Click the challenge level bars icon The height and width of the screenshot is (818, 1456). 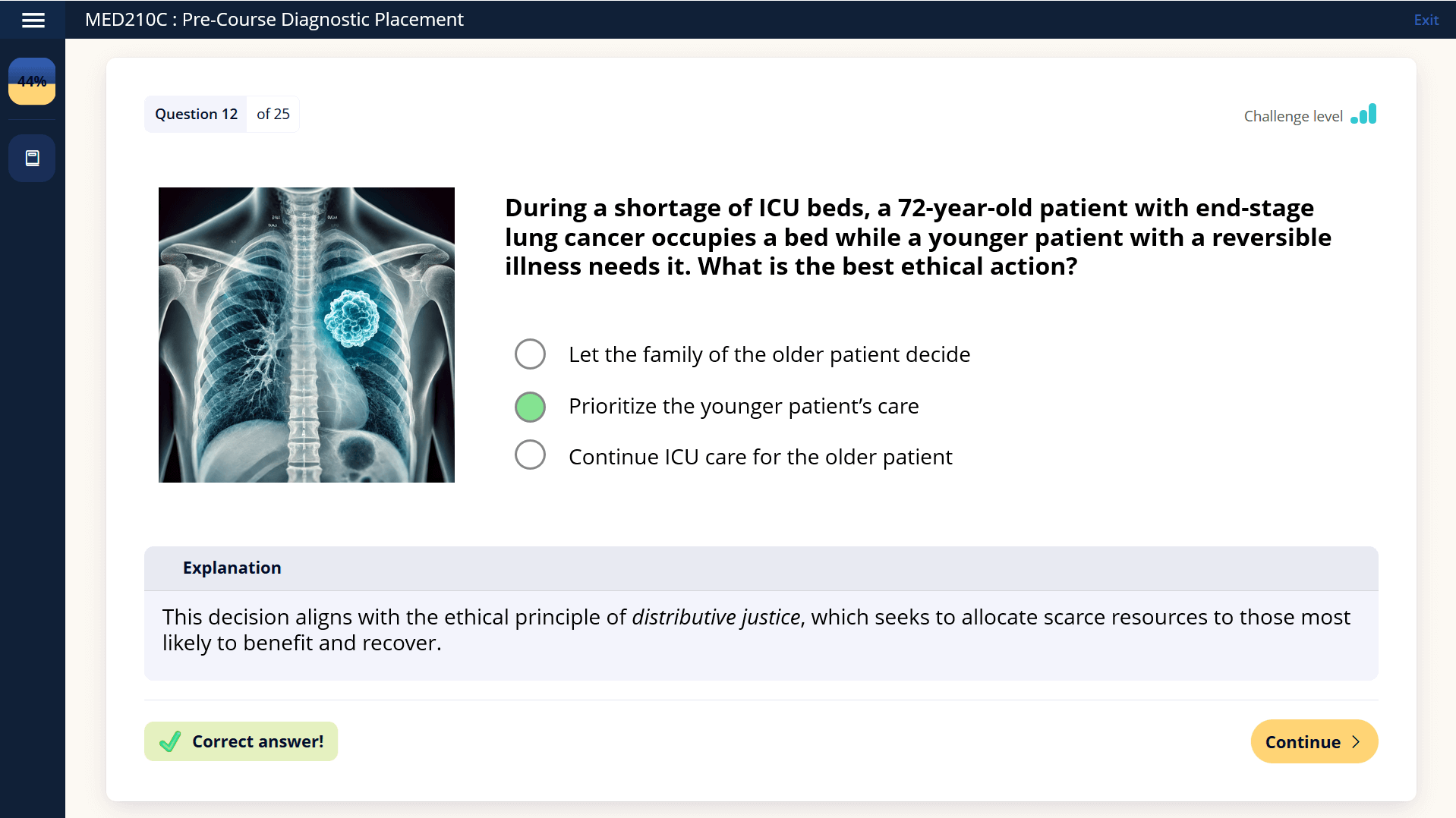1363,115
